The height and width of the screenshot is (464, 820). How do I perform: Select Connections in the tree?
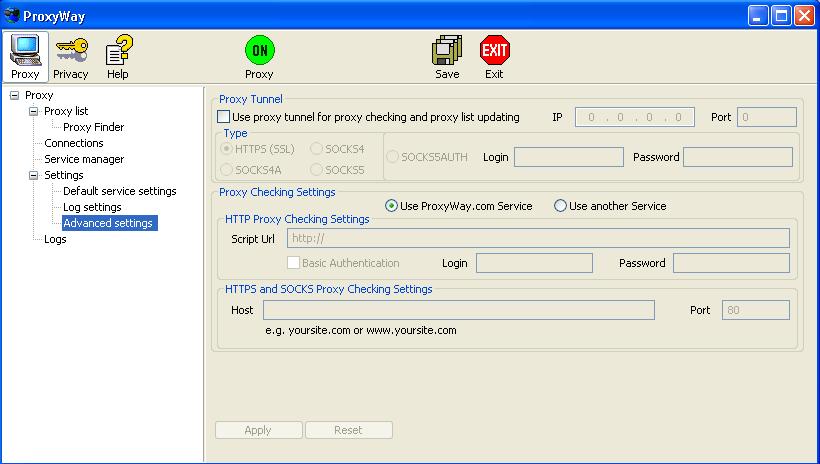pos(74,143)
